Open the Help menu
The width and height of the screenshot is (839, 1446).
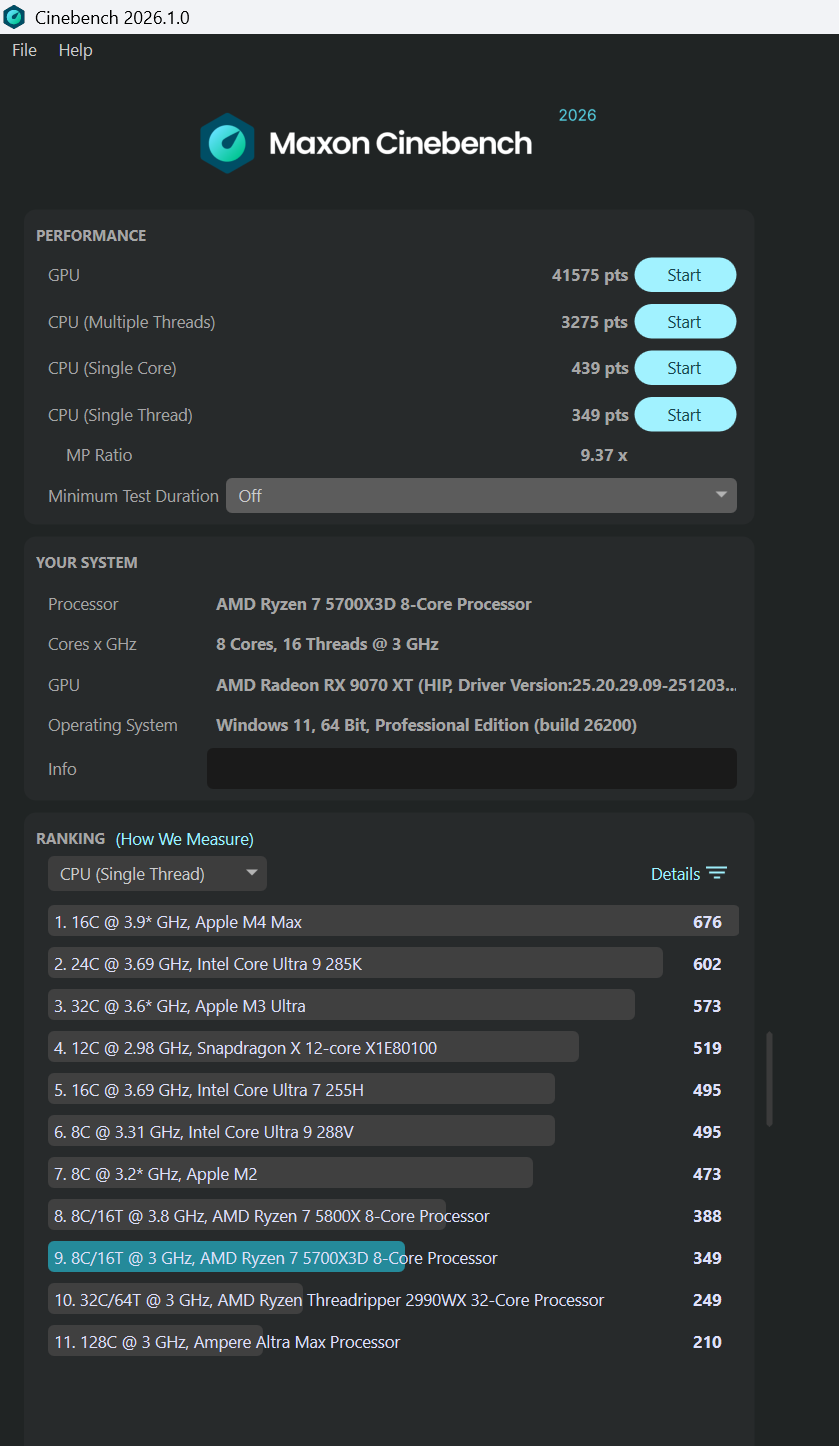(75, 50)
